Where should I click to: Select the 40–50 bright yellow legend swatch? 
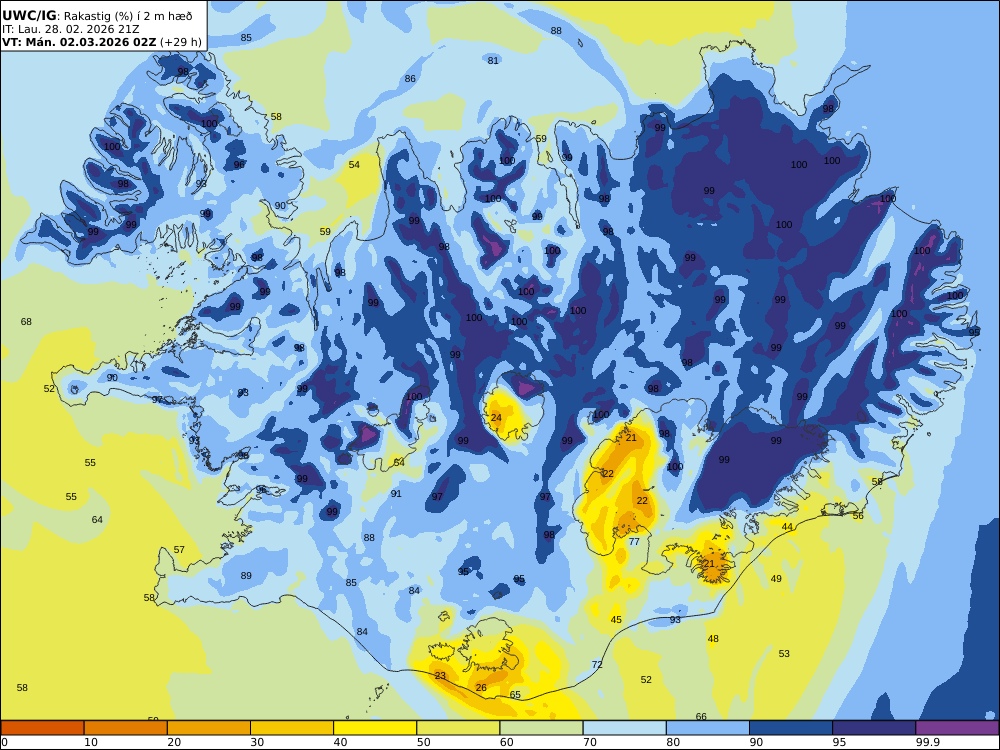pos(375,728)
